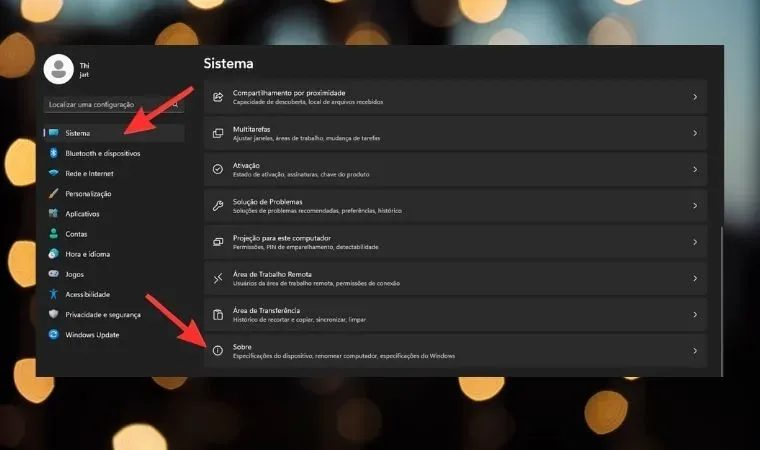
Task: Go to Rede e Internet
Action: click(x=114, y=173)
